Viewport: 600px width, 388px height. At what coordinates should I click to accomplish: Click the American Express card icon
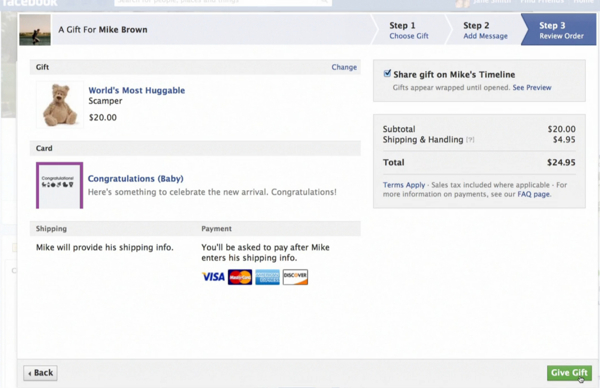(x=267, y=277)
